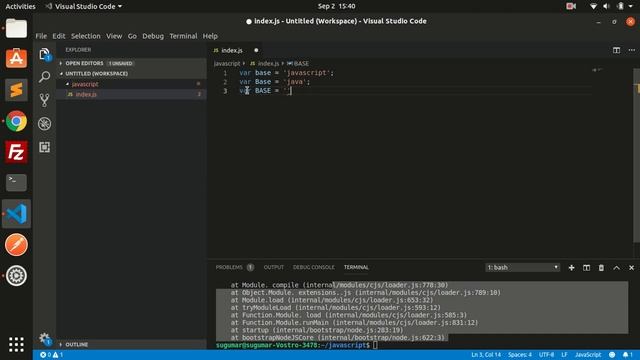
Task: Switch to the Debug Console tab
Action: click(313, 267)
